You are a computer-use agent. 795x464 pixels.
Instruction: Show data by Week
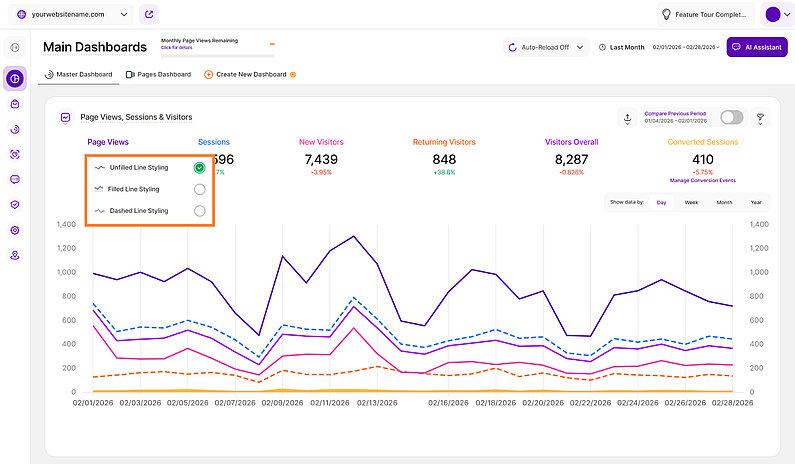pos(691,202)
